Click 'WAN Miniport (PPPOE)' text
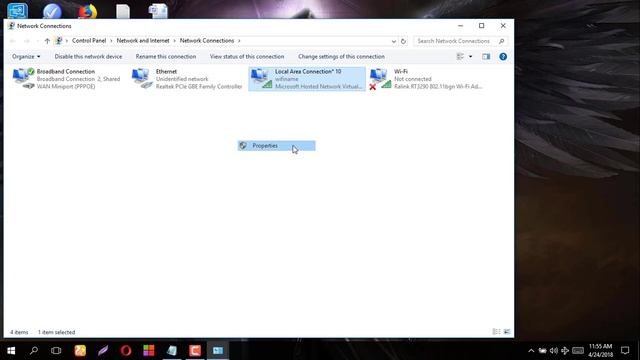Screen dimensions: 640x360 66,87
